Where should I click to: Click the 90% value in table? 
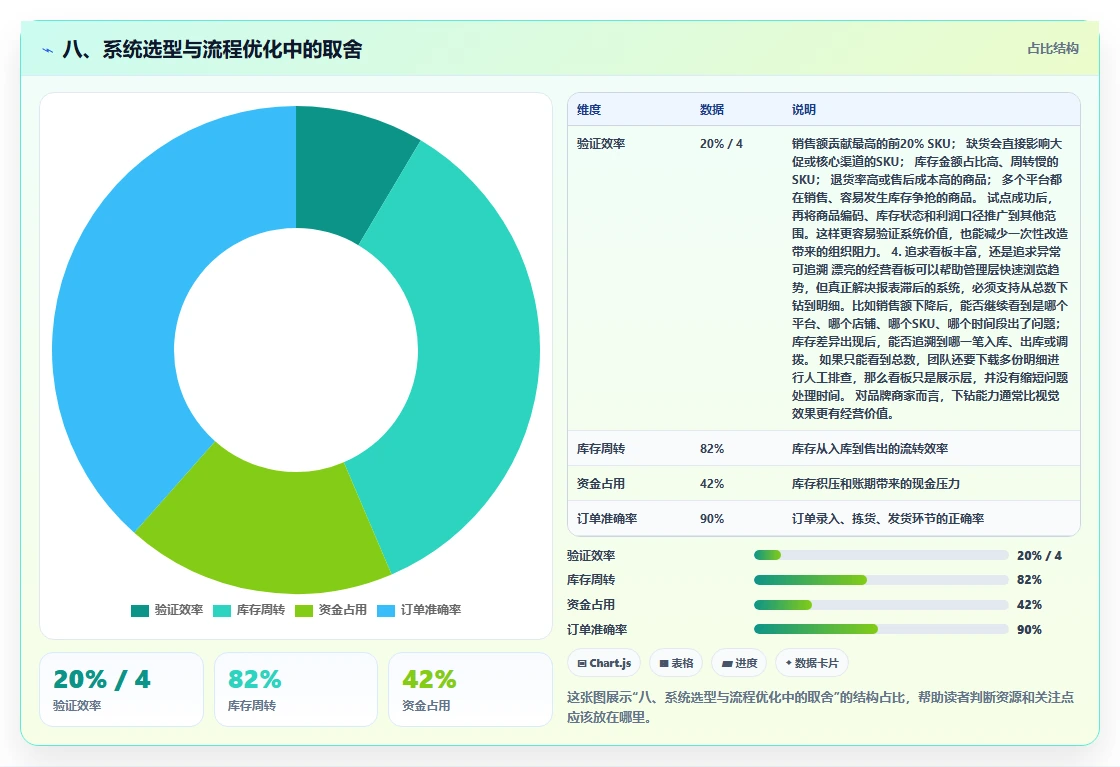pyautogui.click(x=712, y=518)
